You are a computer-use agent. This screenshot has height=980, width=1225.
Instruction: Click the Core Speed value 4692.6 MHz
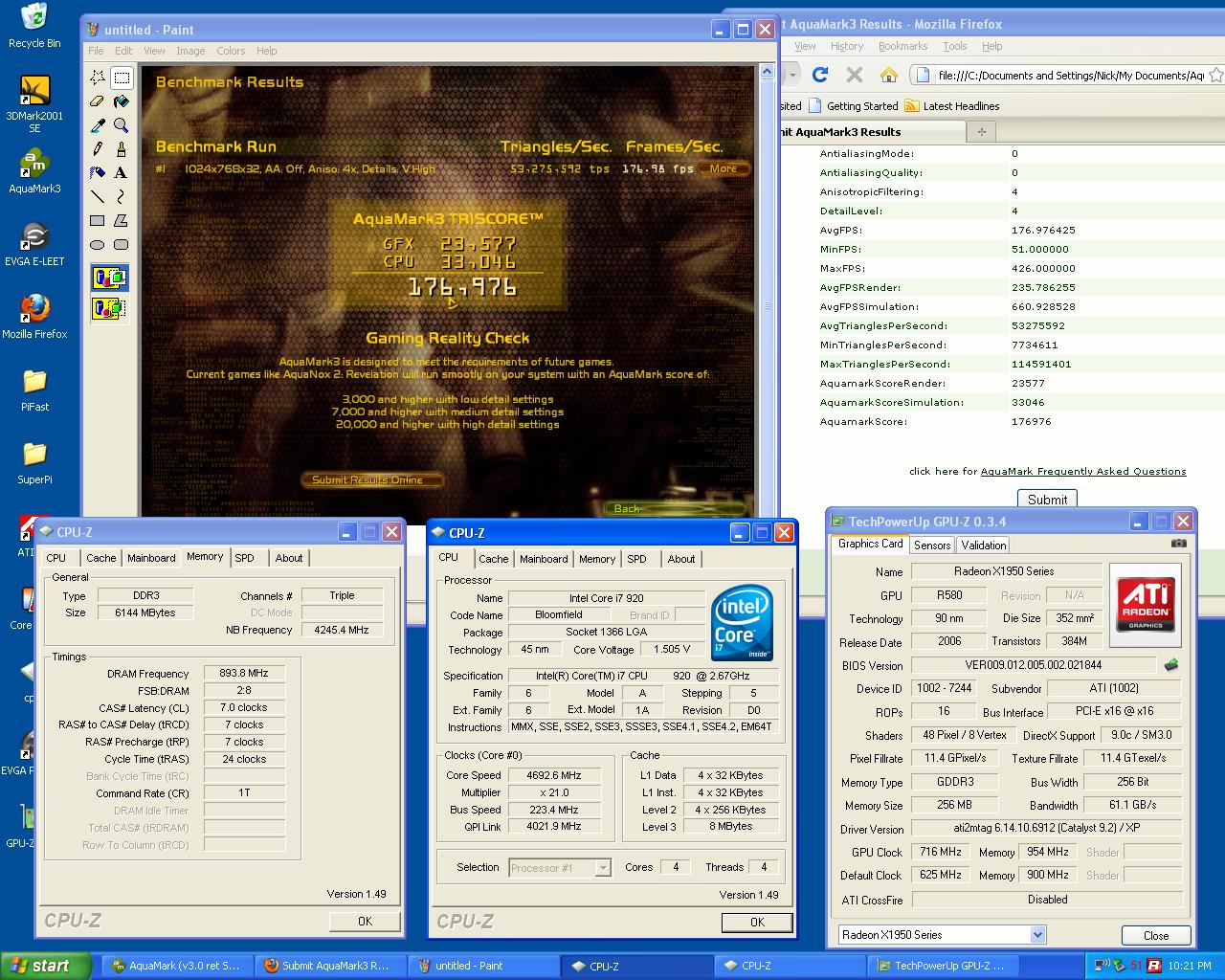[x=553, y=775]
